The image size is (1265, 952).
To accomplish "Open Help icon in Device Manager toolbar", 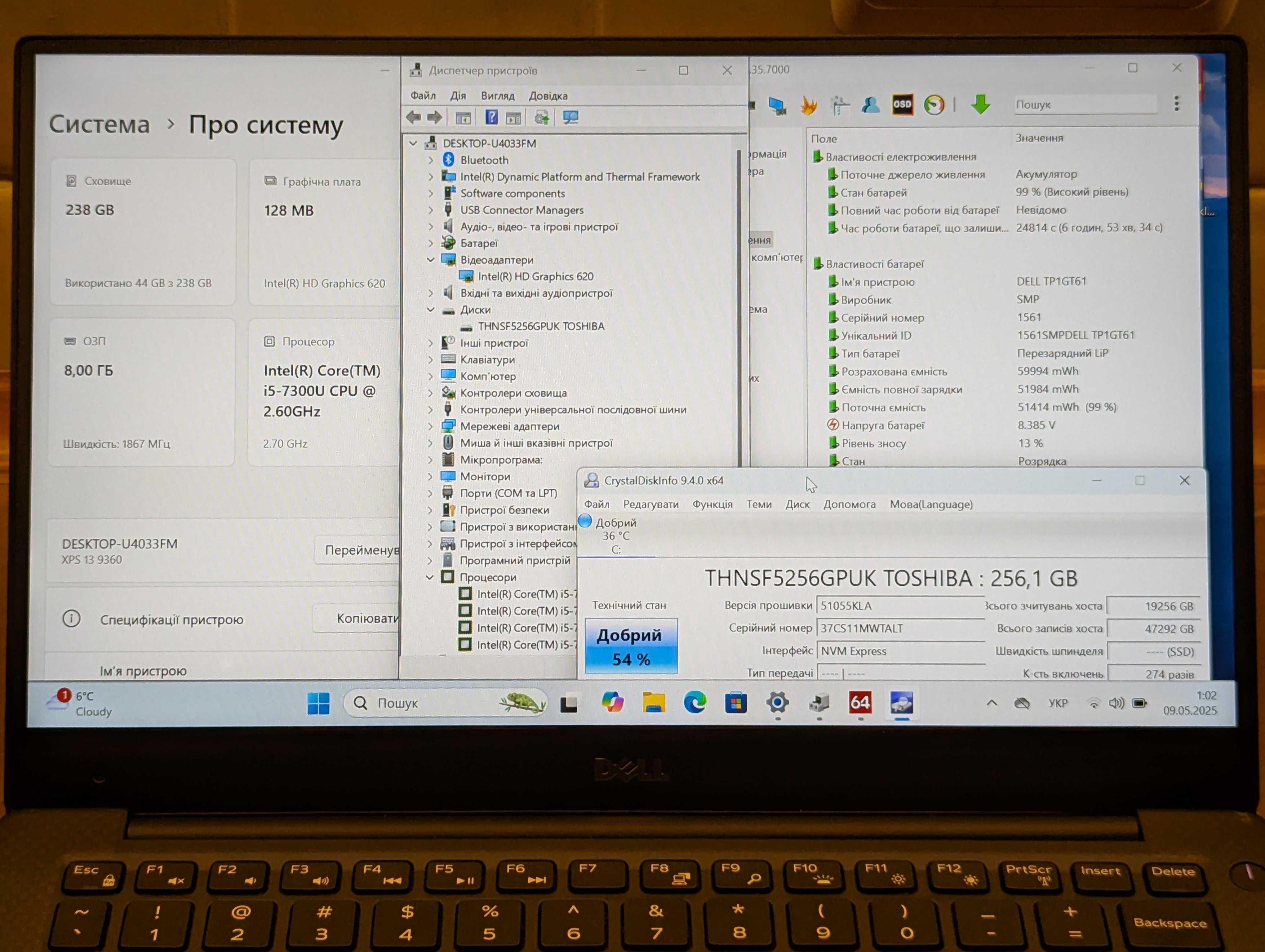I will click(x=491, y=118).
